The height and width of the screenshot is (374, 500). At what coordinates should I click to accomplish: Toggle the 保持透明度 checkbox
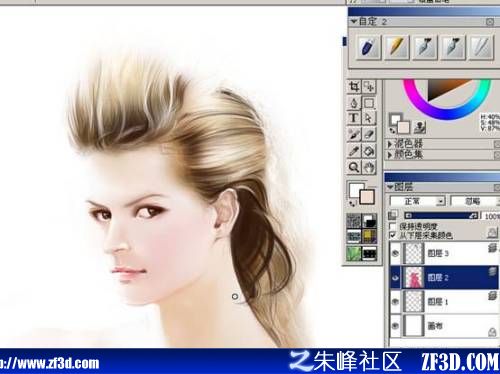coord(393,226)
